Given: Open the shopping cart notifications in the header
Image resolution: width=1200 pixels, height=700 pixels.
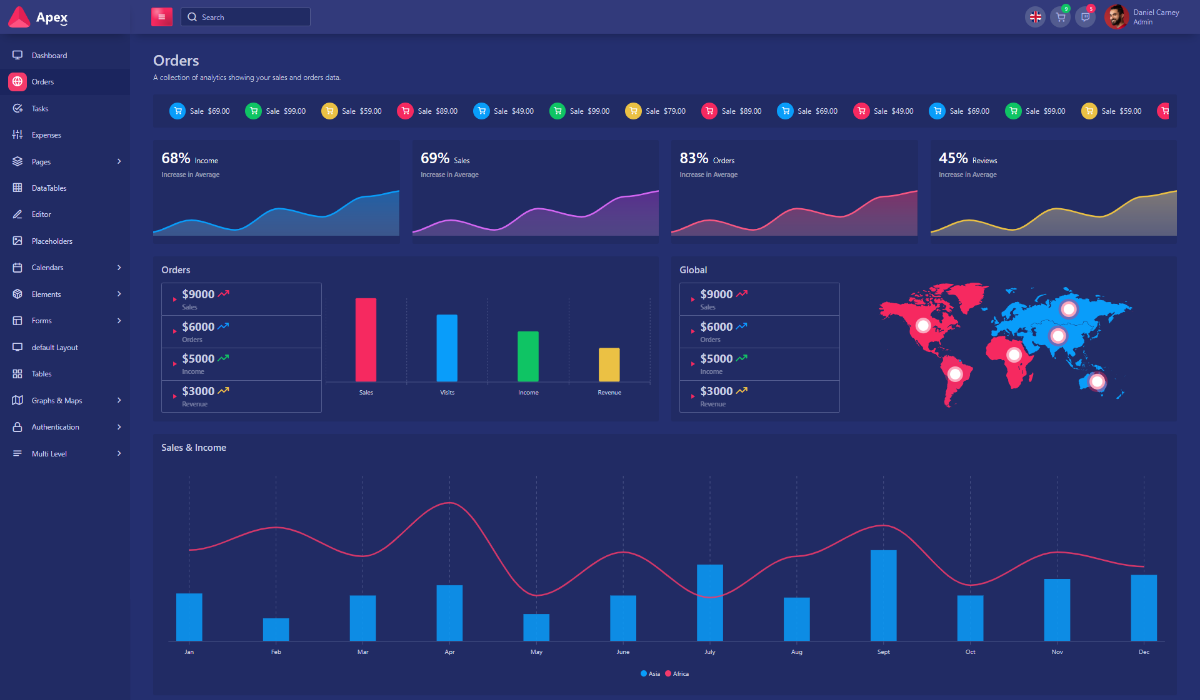Looking at the screenshot, I should click(x=1060, y=17).
